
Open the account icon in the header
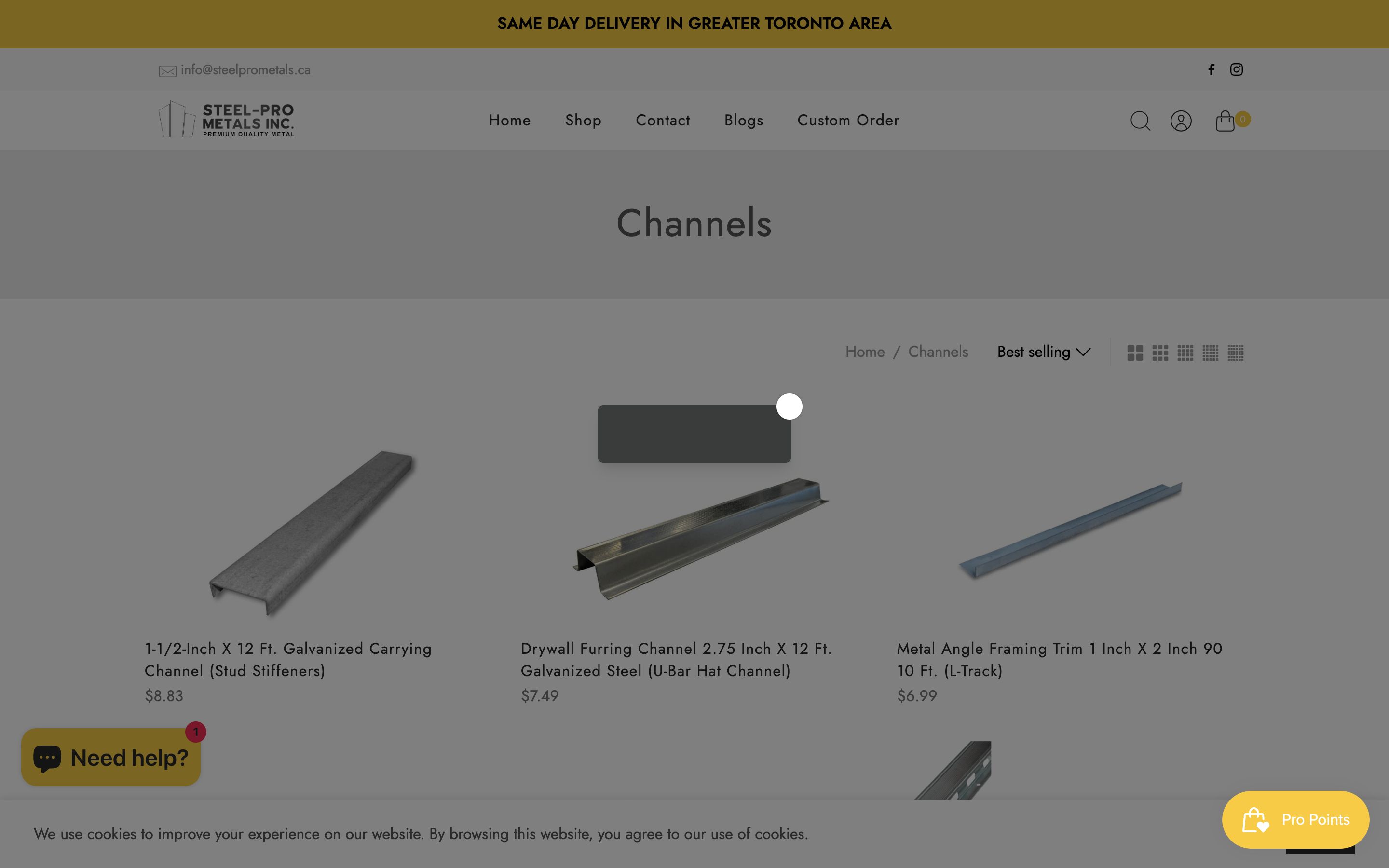click(x=1181, y=121)
